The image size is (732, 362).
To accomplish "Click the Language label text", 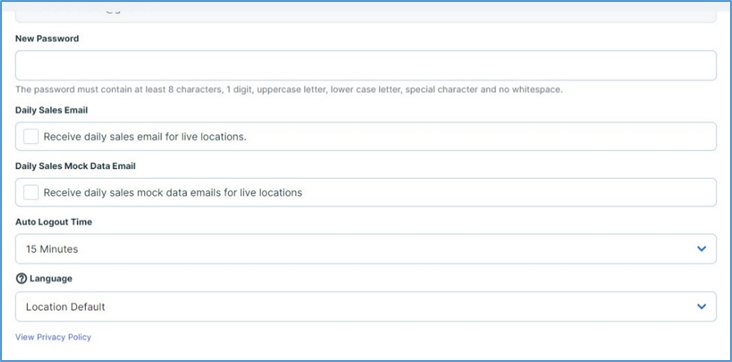I will click(51, 279).
